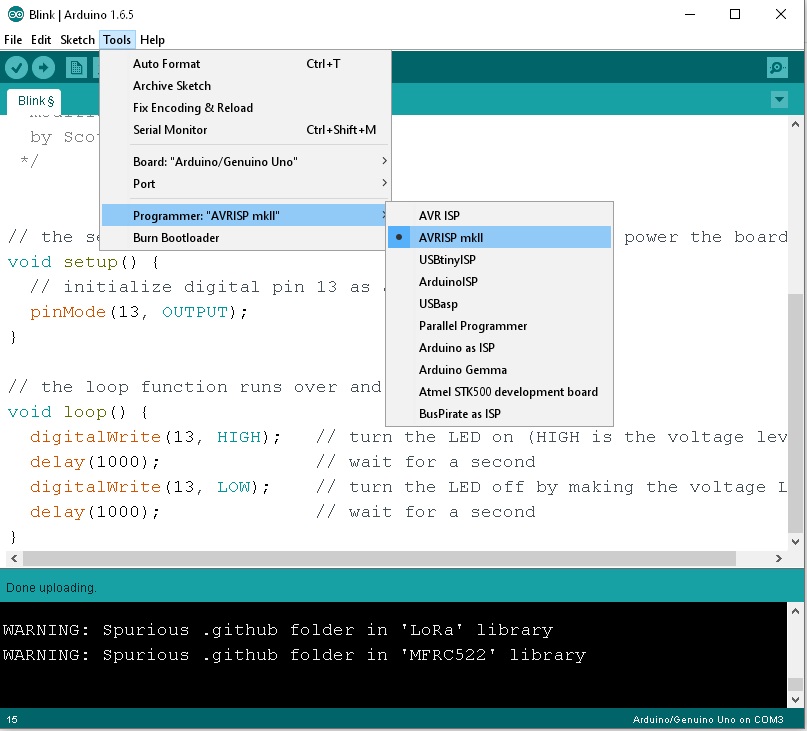Image resolution: width=807 pixels, height=731 pixels.
Task: Click 'digitalWrite(13, HIGH);' code
Action: [155, 437]
